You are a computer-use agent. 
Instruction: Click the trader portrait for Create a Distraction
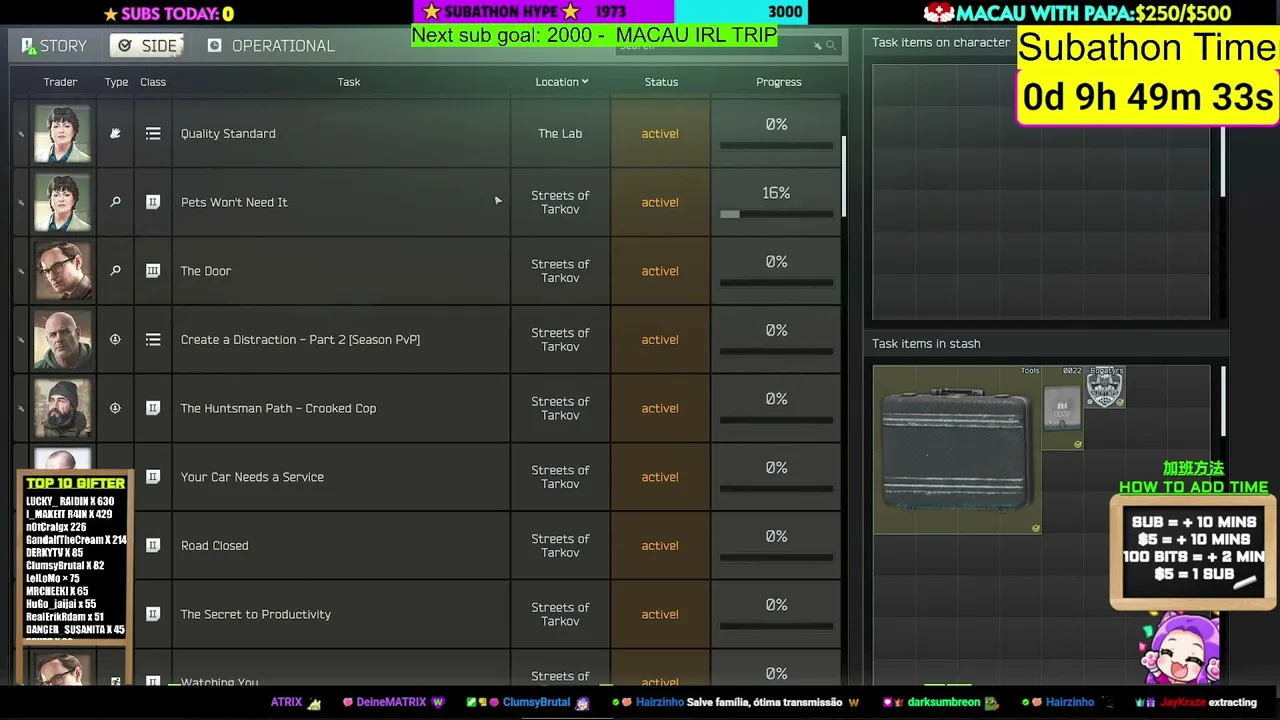[62, 340]
